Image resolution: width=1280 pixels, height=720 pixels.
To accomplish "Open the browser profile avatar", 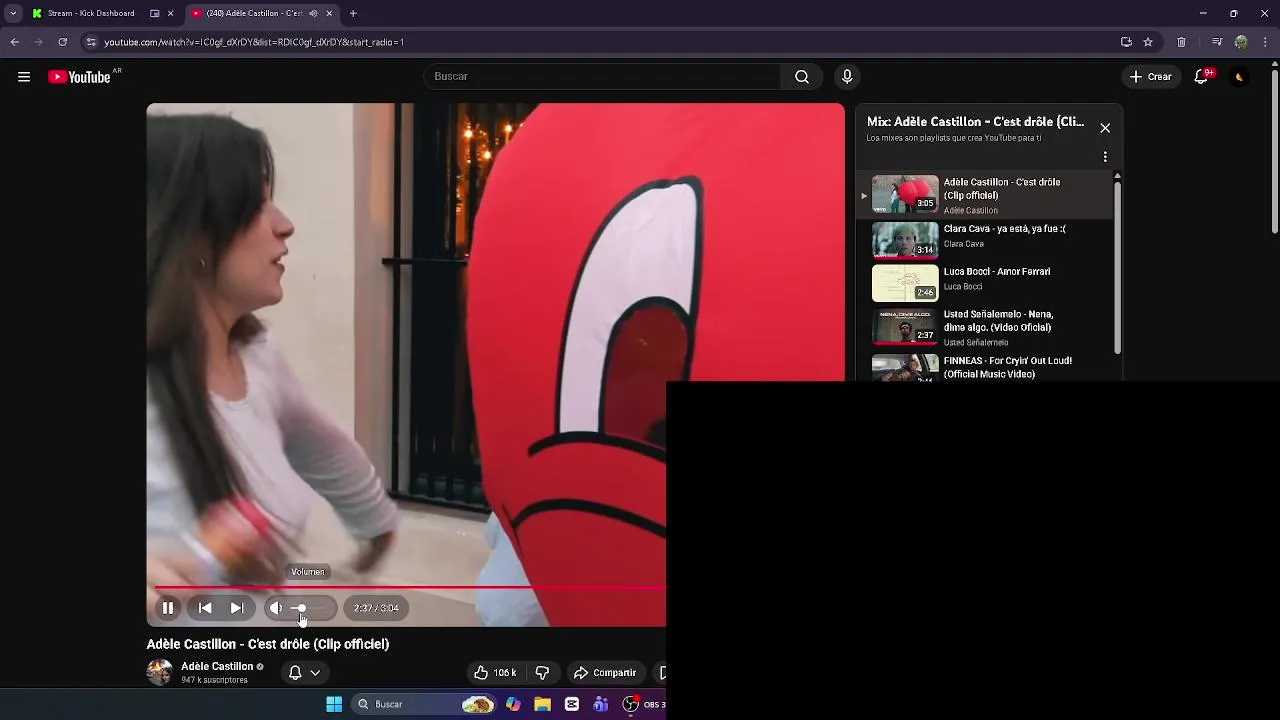I will [1241, 42].
